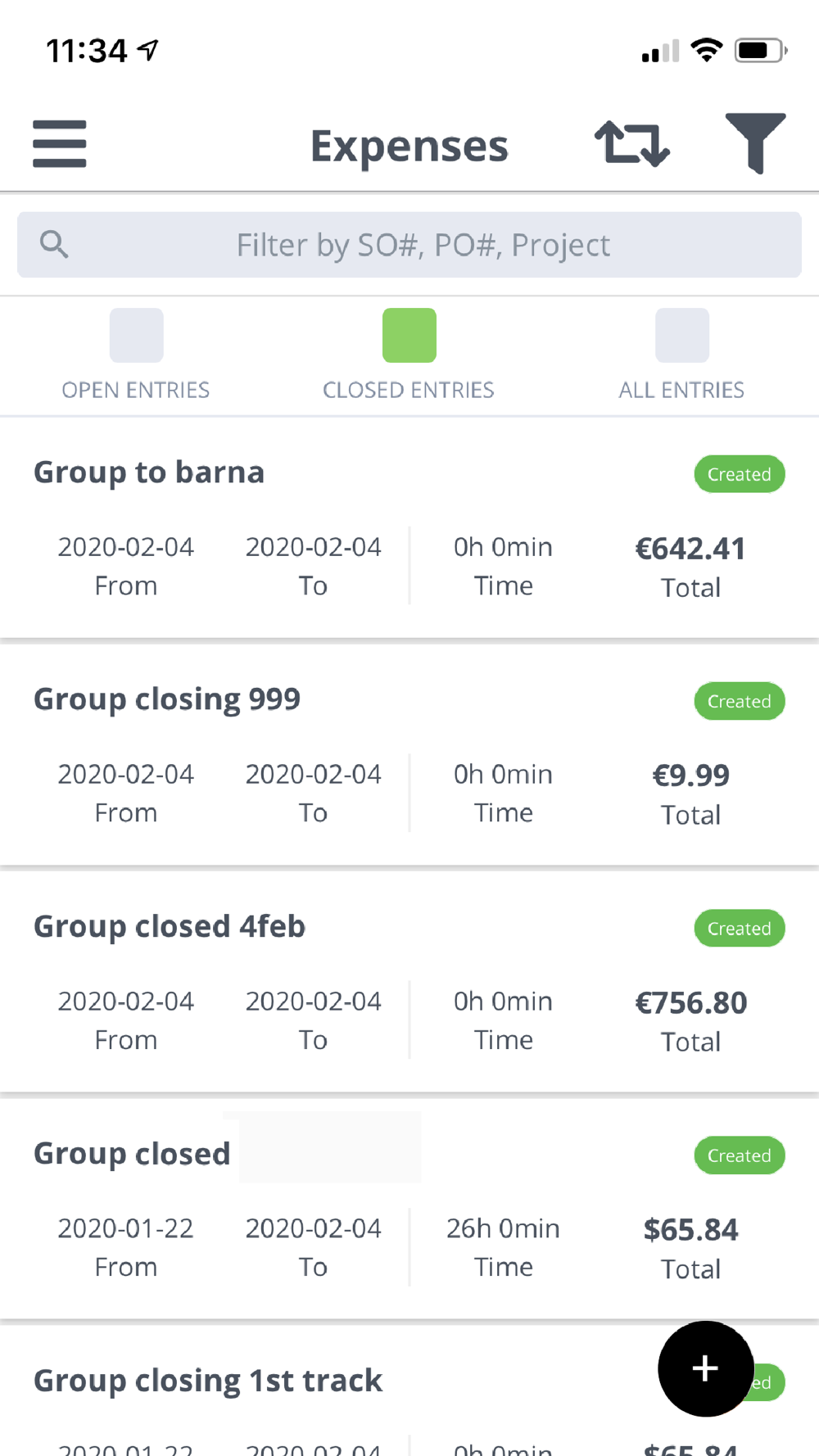Switch to the ALL ENTRIES label

tap(681, 390)
